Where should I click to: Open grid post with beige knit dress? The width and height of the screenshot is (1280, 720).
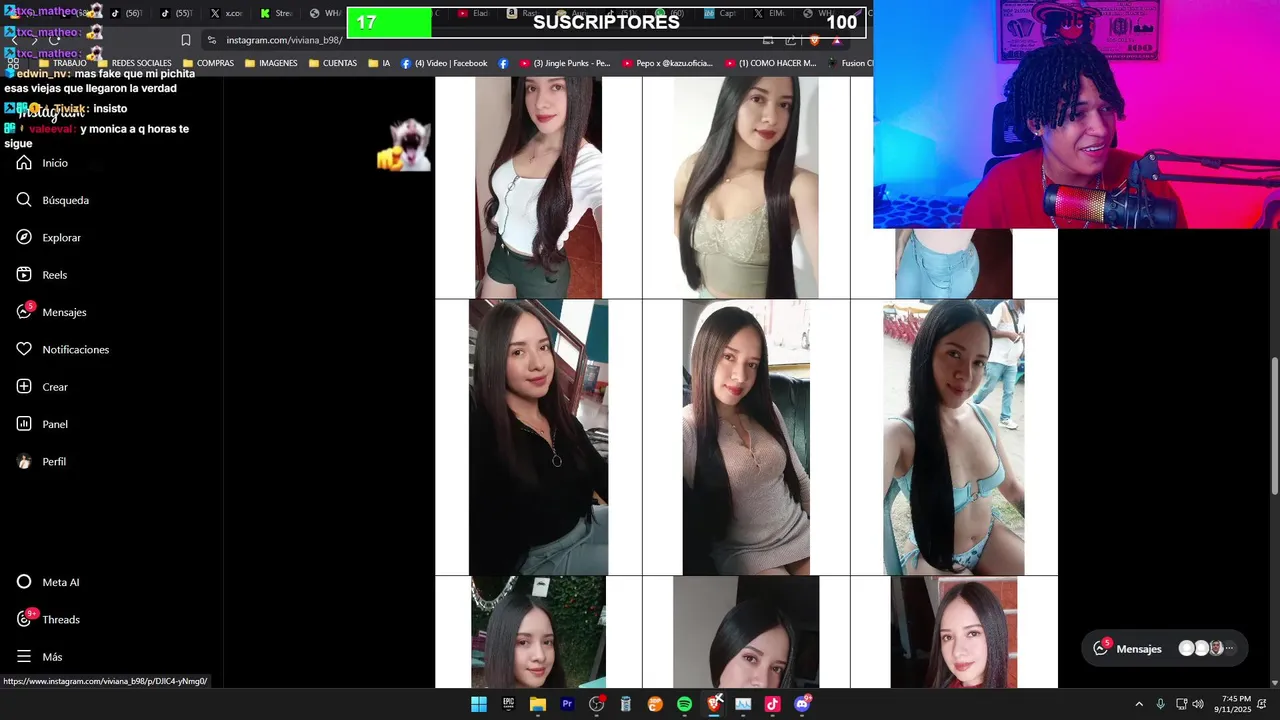(746, 437)
